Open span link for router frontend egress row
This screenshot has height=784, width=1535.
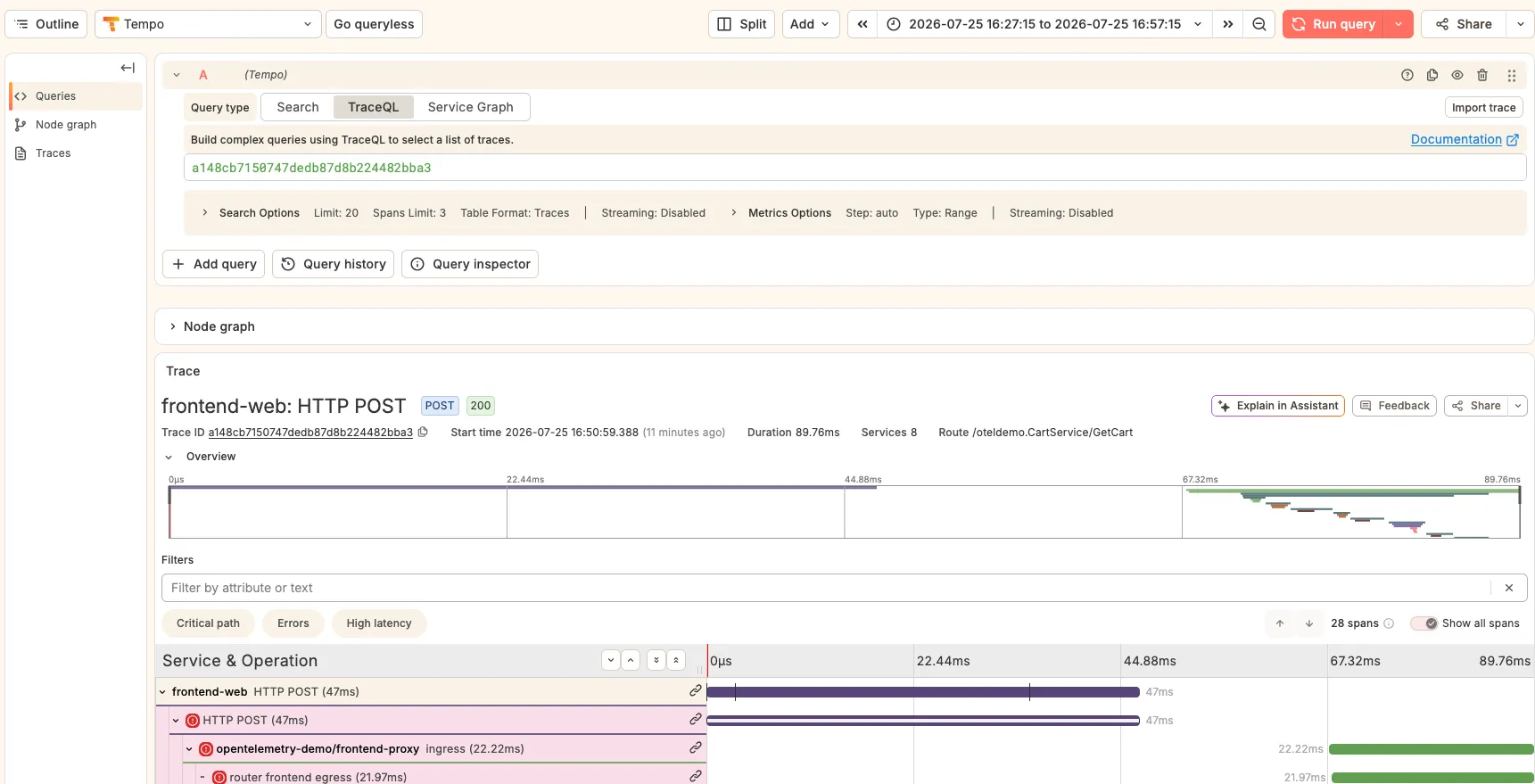click(695, 776)
